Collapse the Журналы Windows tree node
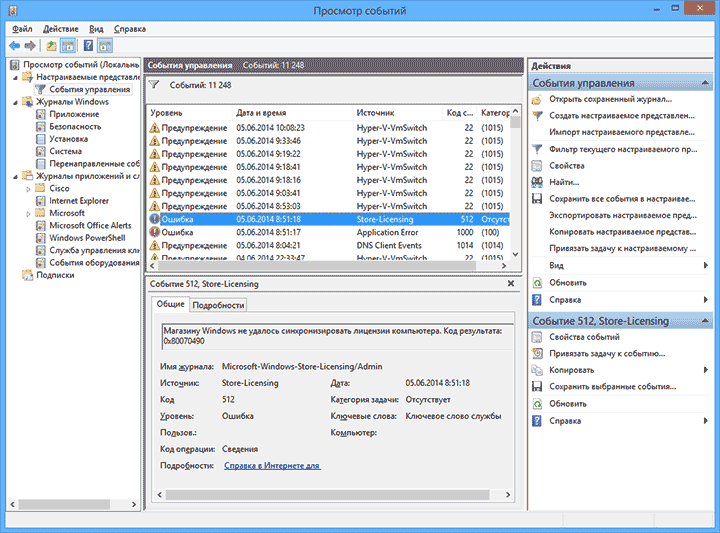 (x=16, y=102)
